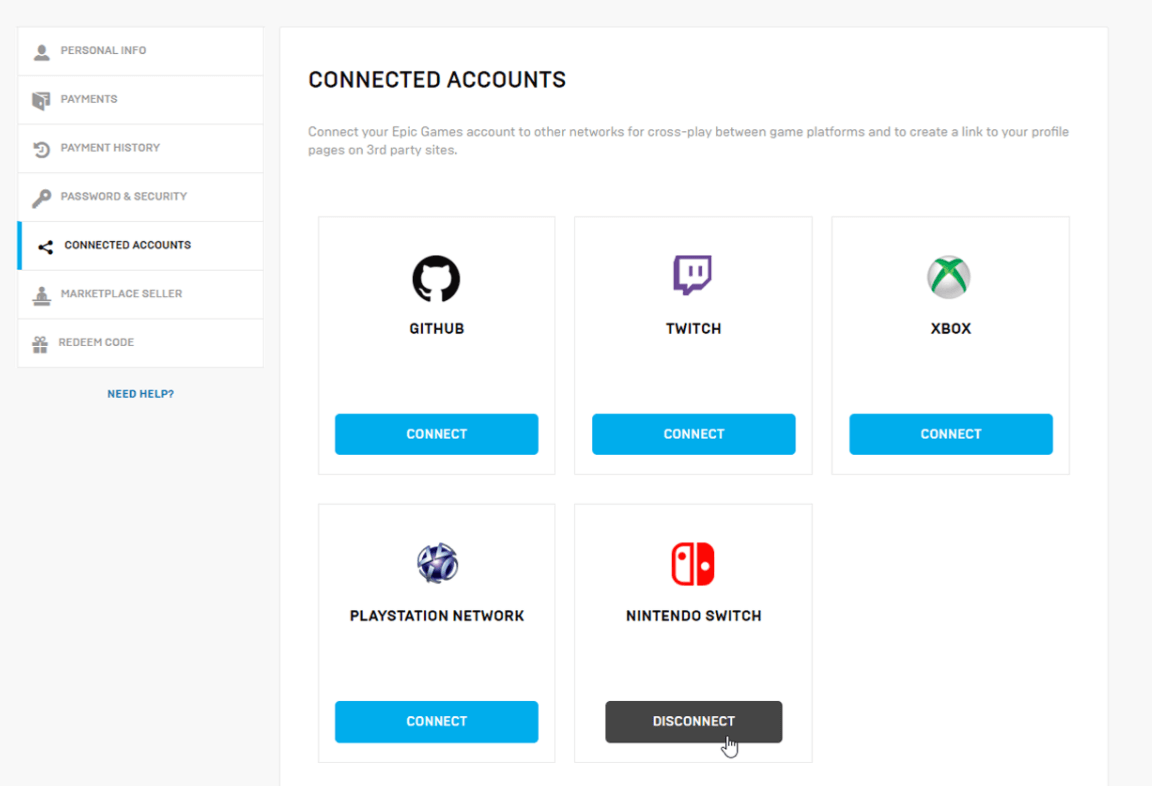Click the purple Twitch logo

(x=693, y=275)
